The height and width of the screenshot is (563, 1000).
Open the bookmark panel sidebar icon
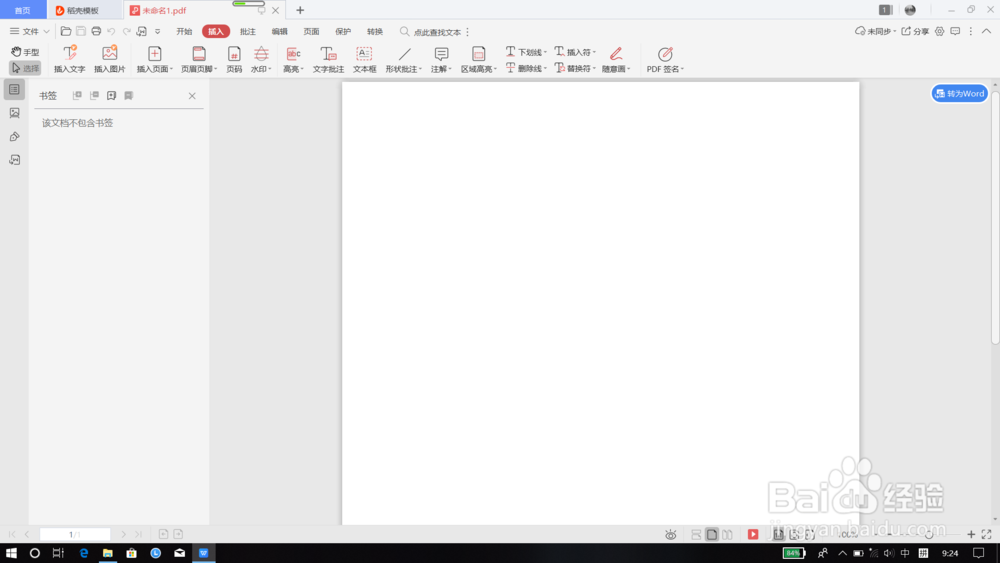pos(15,90)
